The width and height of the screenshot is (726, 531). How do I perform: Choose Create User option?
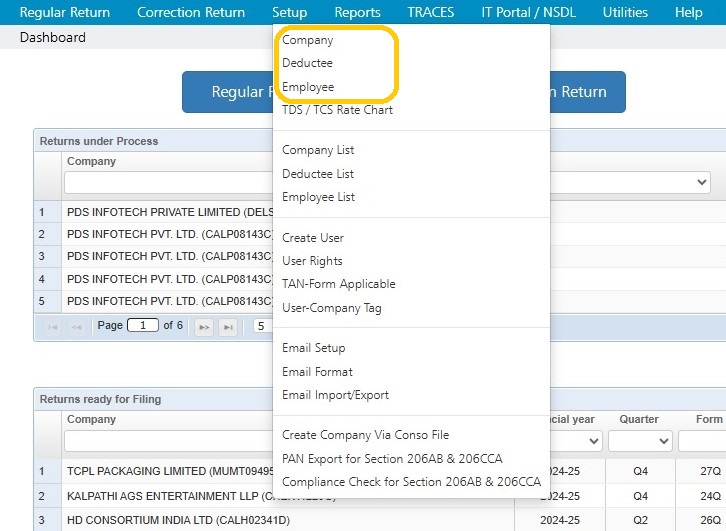click(x=313, y=237)
